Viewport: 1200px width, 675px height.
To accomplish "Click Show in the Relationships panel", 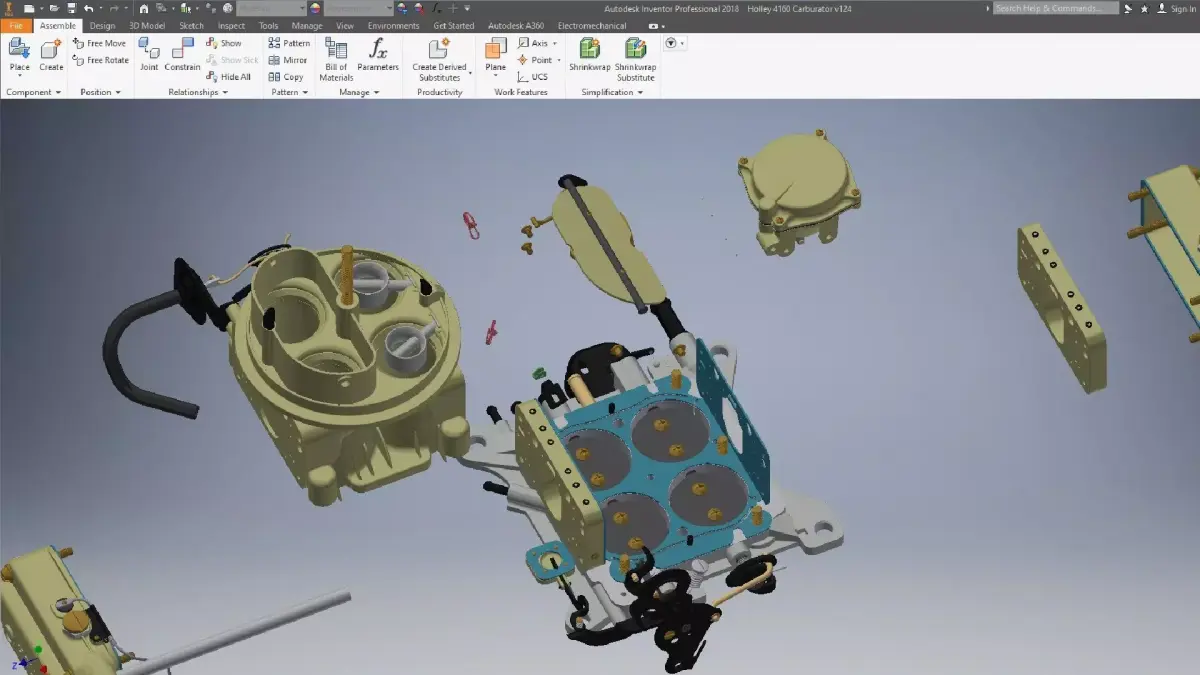I will [x=224, y=43].
